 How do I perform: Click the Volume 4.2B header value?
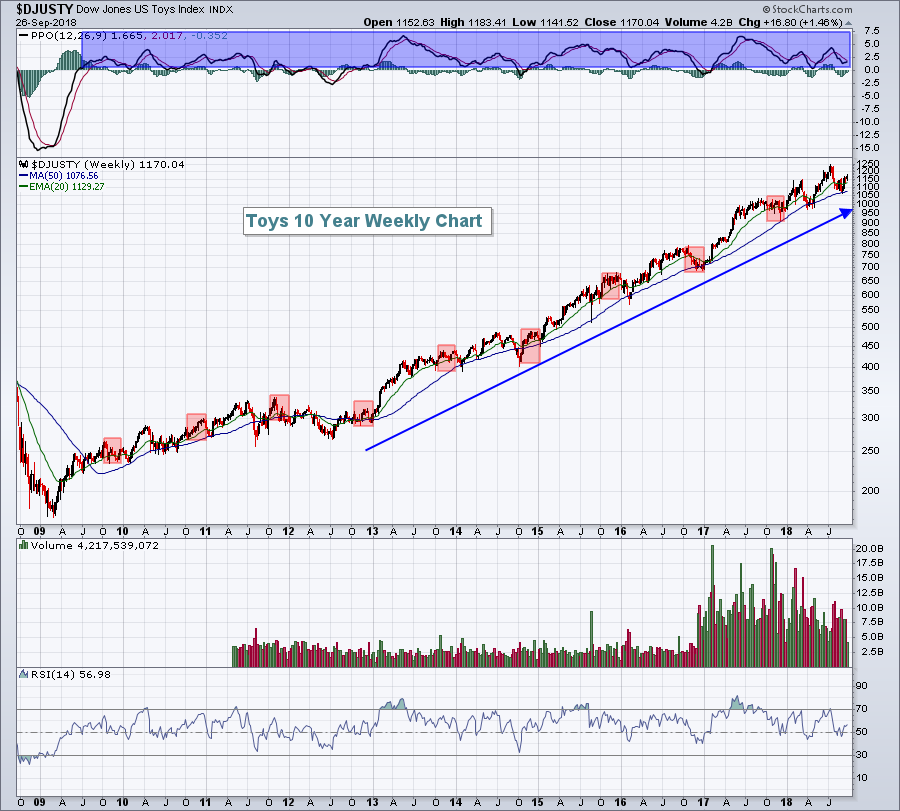click(699, 22)
